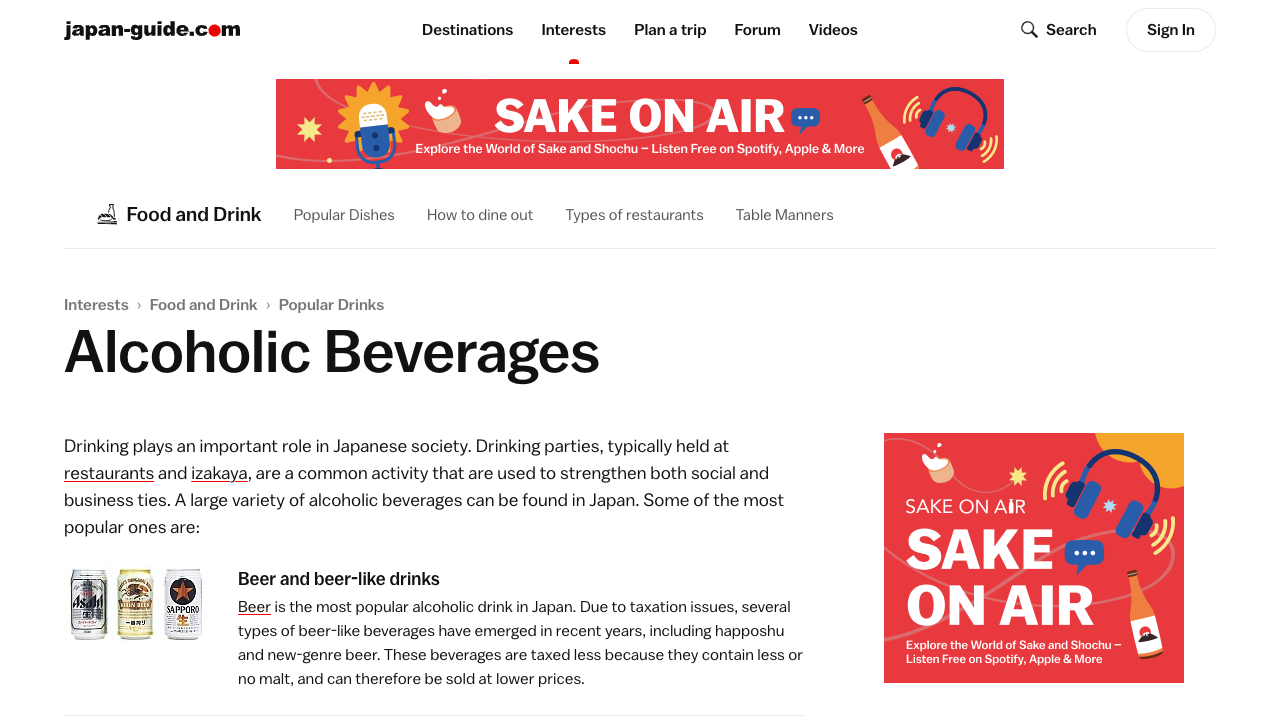Follow the Popular Drinks breadcrumb link
The height and width of the screenshot is (720, 1280).
[x=331, y=305]
